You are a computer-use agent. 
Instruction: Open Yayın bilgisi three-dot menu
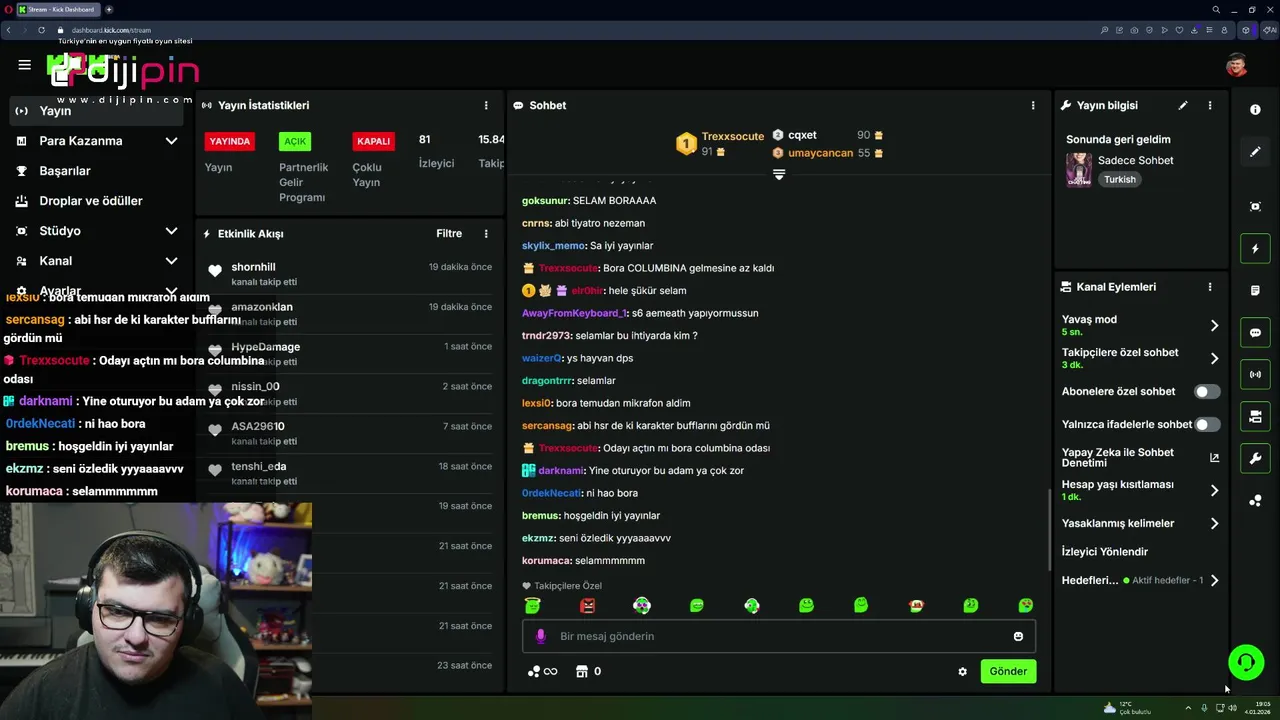(x=1210, y=105)
